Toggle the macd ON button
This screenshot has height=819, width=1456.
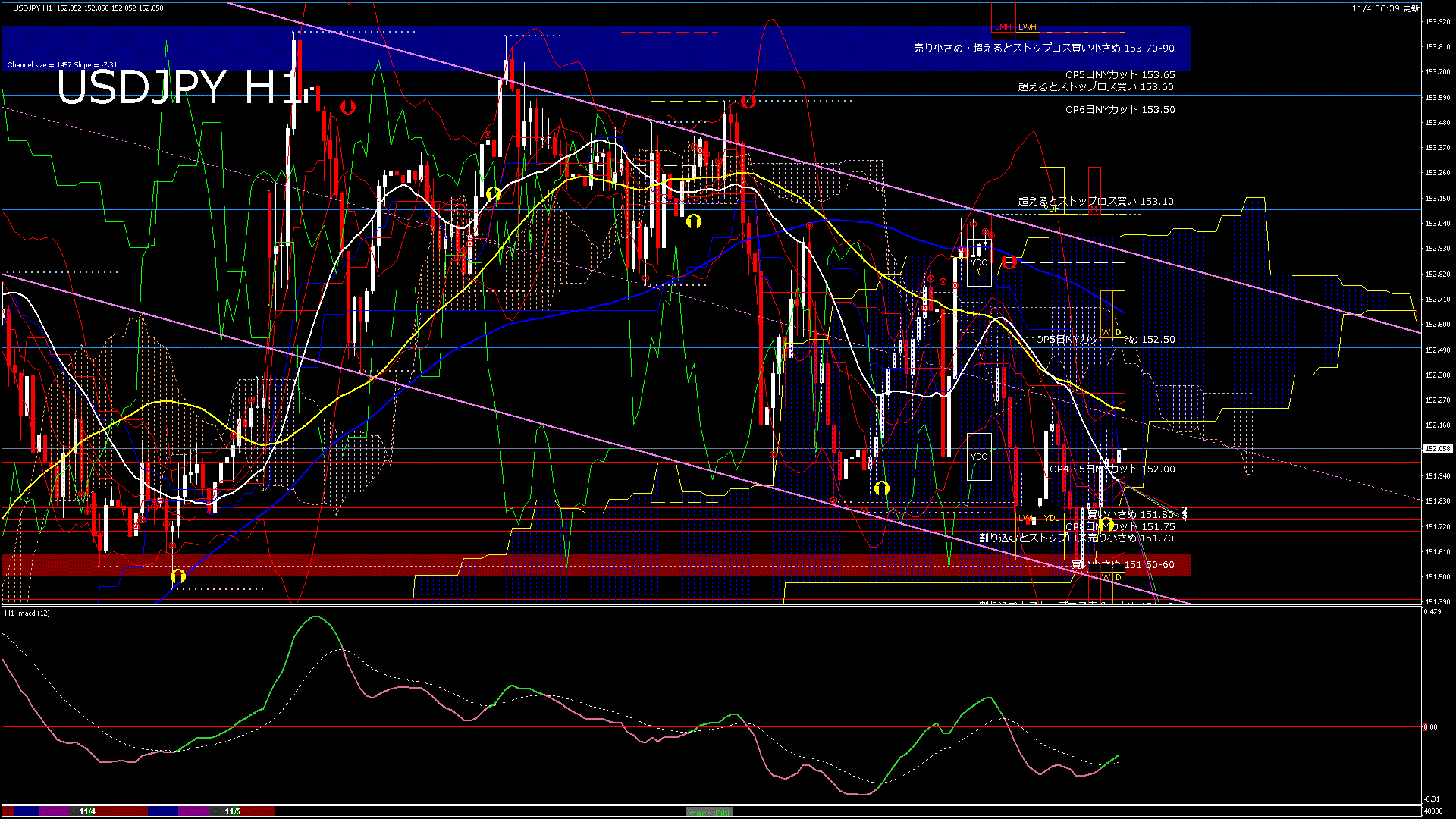pyautogui.click(x=709, y=812)
